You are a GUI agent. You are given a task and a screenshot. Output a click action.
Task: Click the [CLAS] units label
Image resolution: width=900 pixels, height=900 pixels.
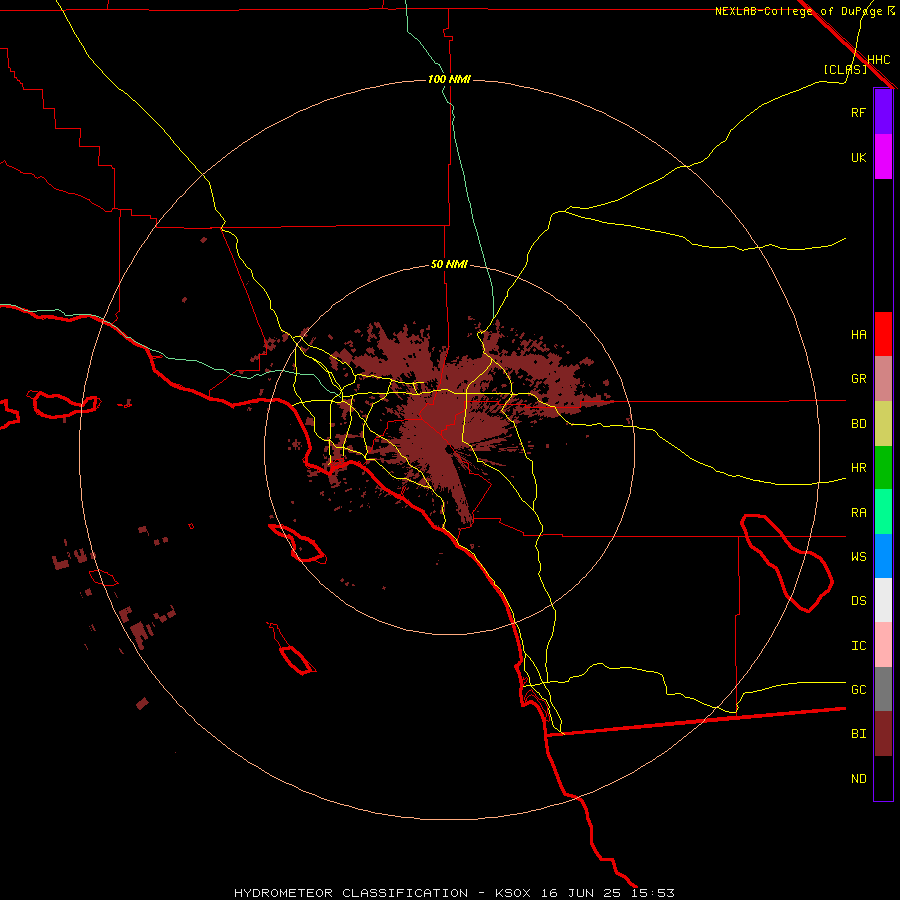(845, 69)
